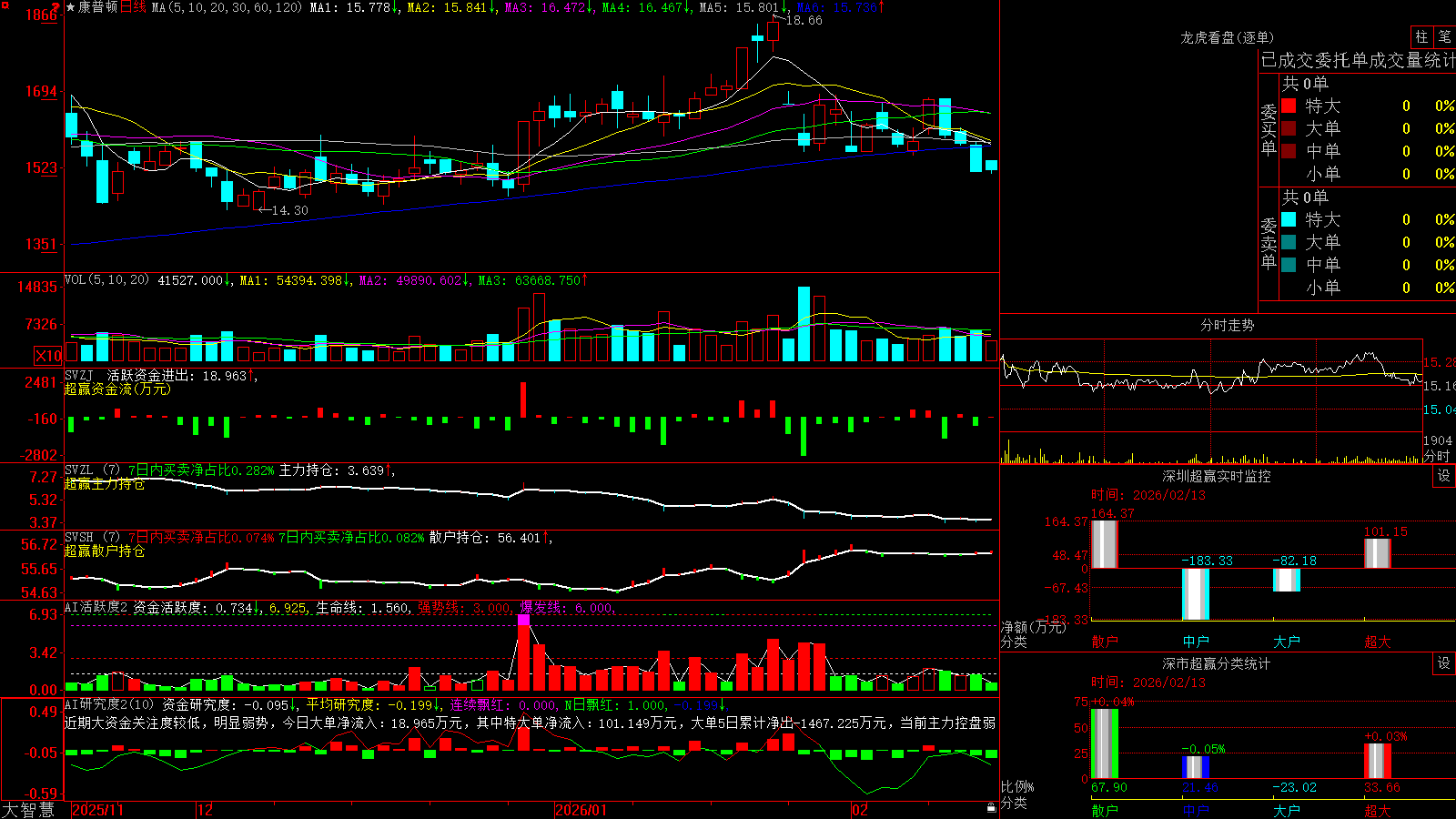Click the 深市超赢分类统计 panel title
The image size is (1456, 819).
tap(1217, 663)
